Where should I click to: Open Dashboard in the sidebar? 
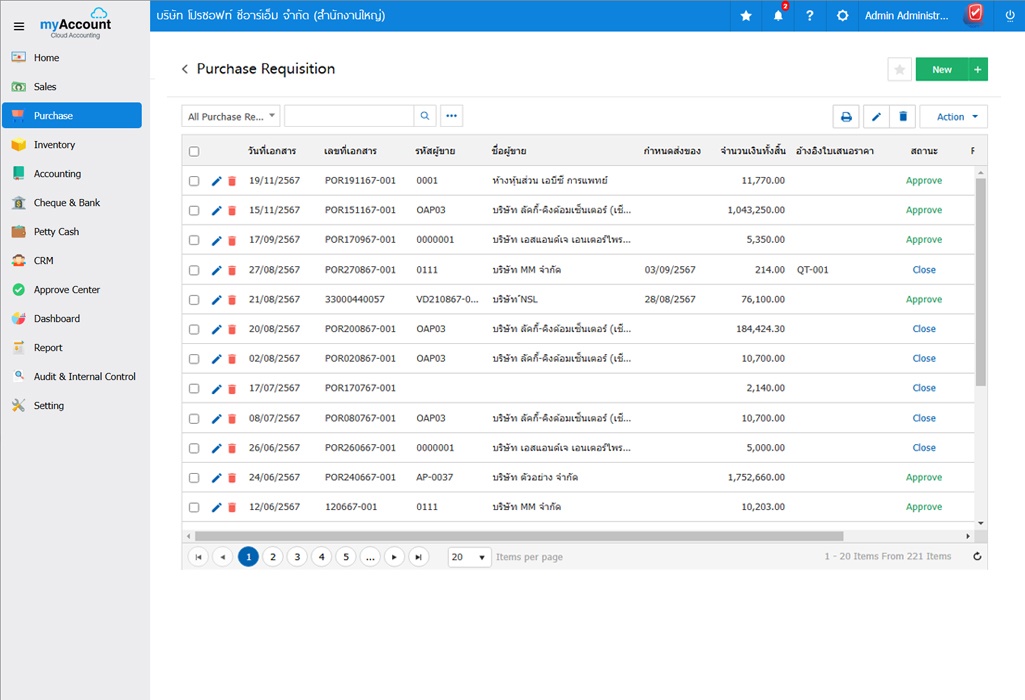pos(72,318)
